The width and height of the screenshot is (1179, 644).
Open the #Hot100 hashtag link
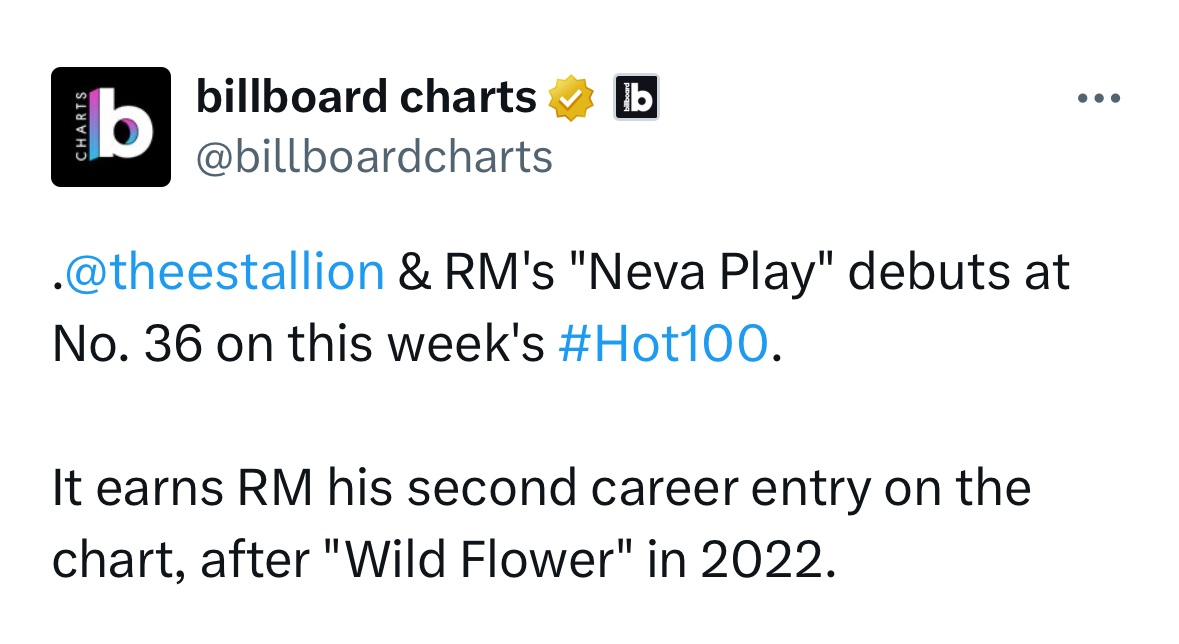663,344
